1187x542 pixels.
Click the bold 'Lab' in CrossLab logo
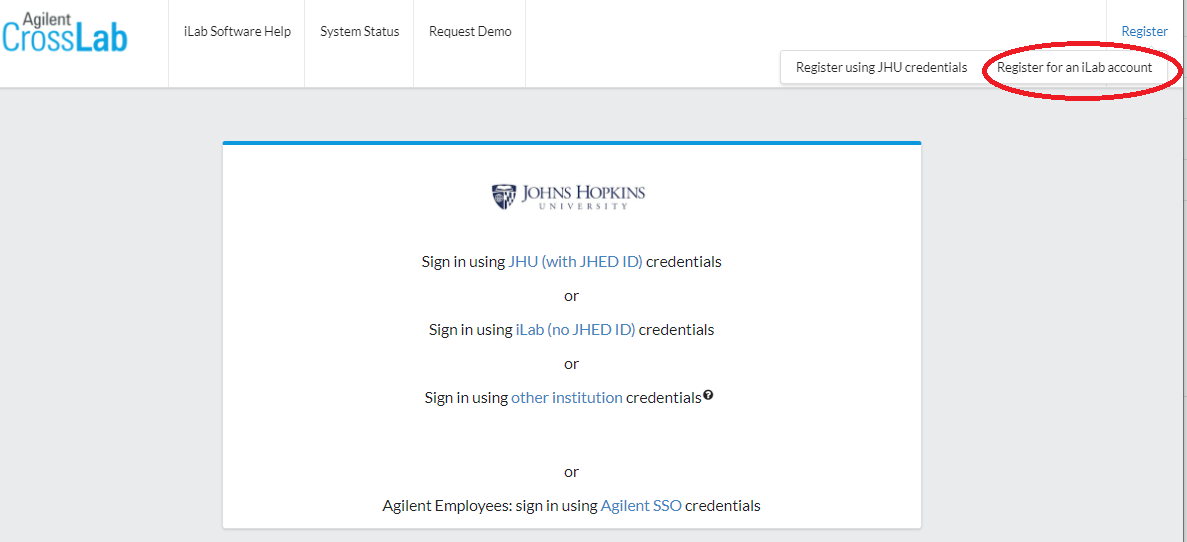[x=101, y=38]
